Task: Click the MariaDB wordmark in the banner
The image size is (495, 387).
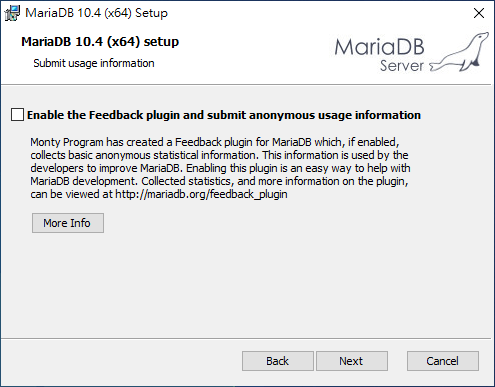Action: point(379,47)
